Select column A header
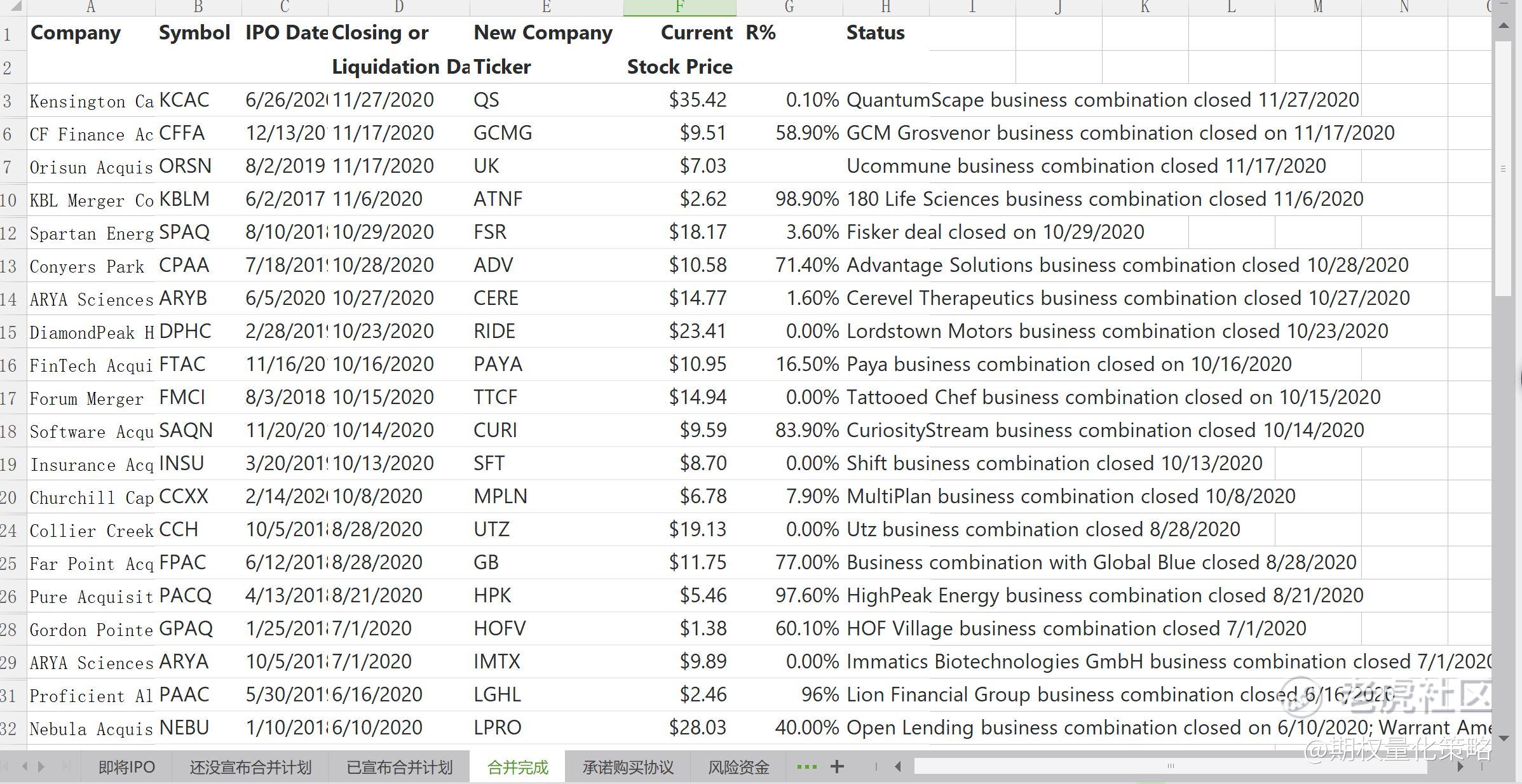 (x=91, y=8)
